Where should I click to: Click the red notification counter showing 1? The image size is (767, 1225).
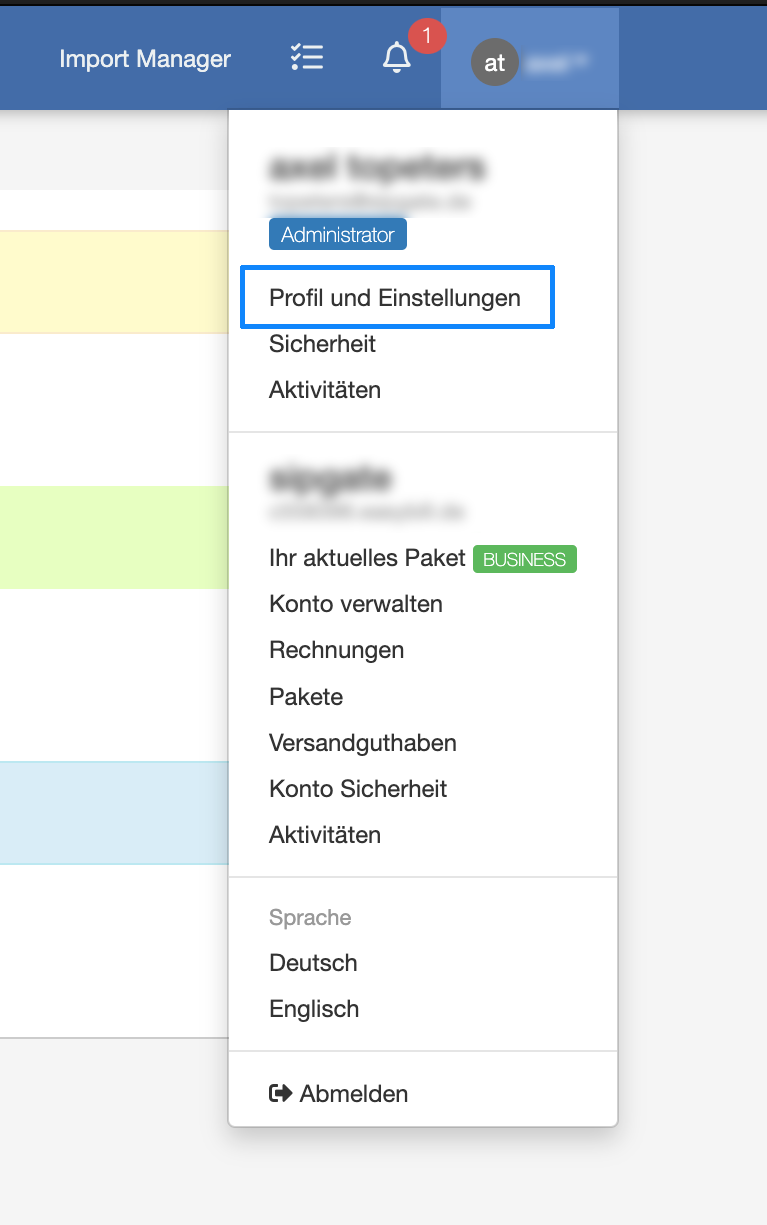point(426,35)
